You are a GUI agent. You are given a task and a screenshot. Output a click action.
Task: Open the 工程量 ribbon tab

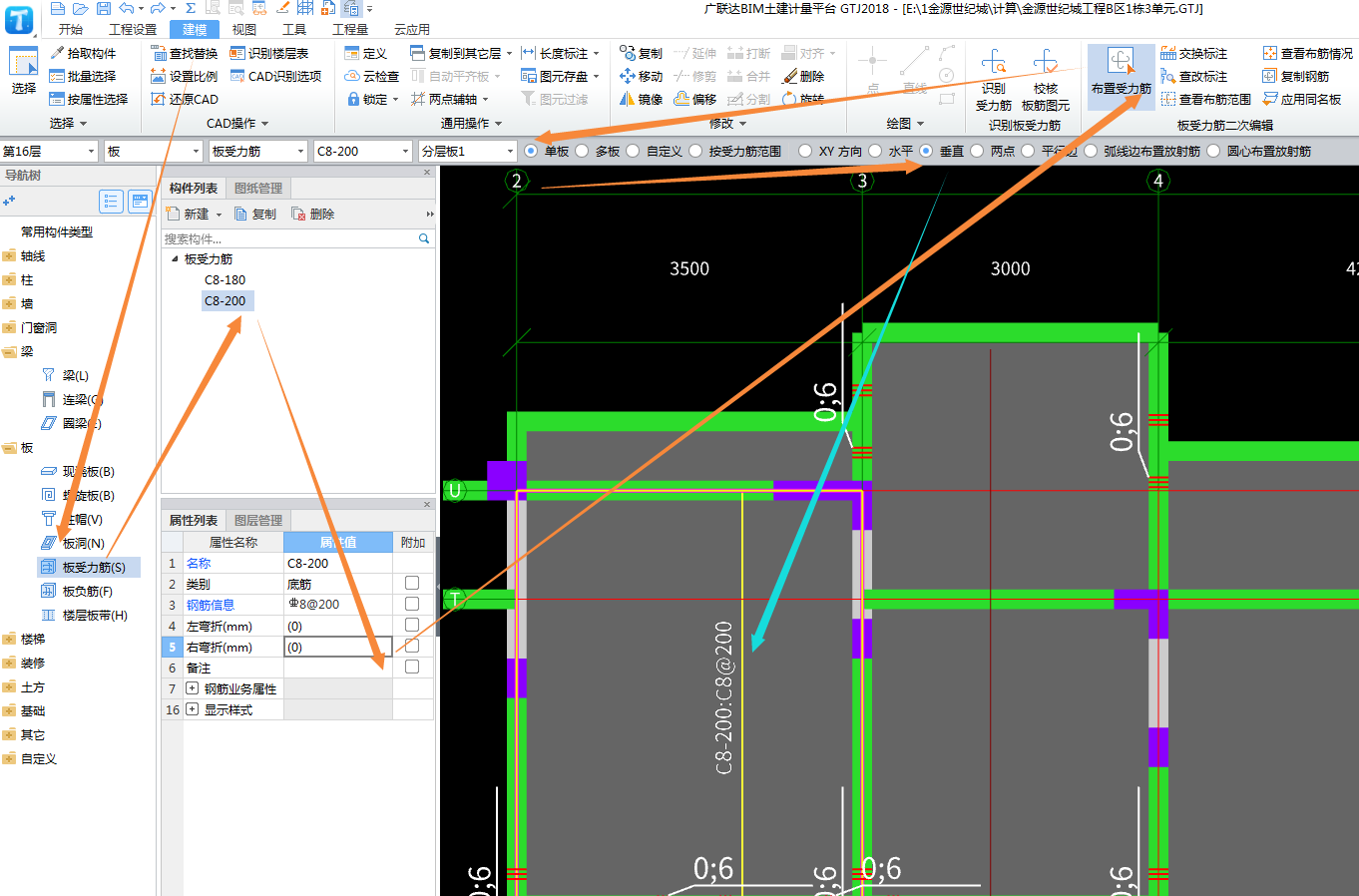coord(350,29)
